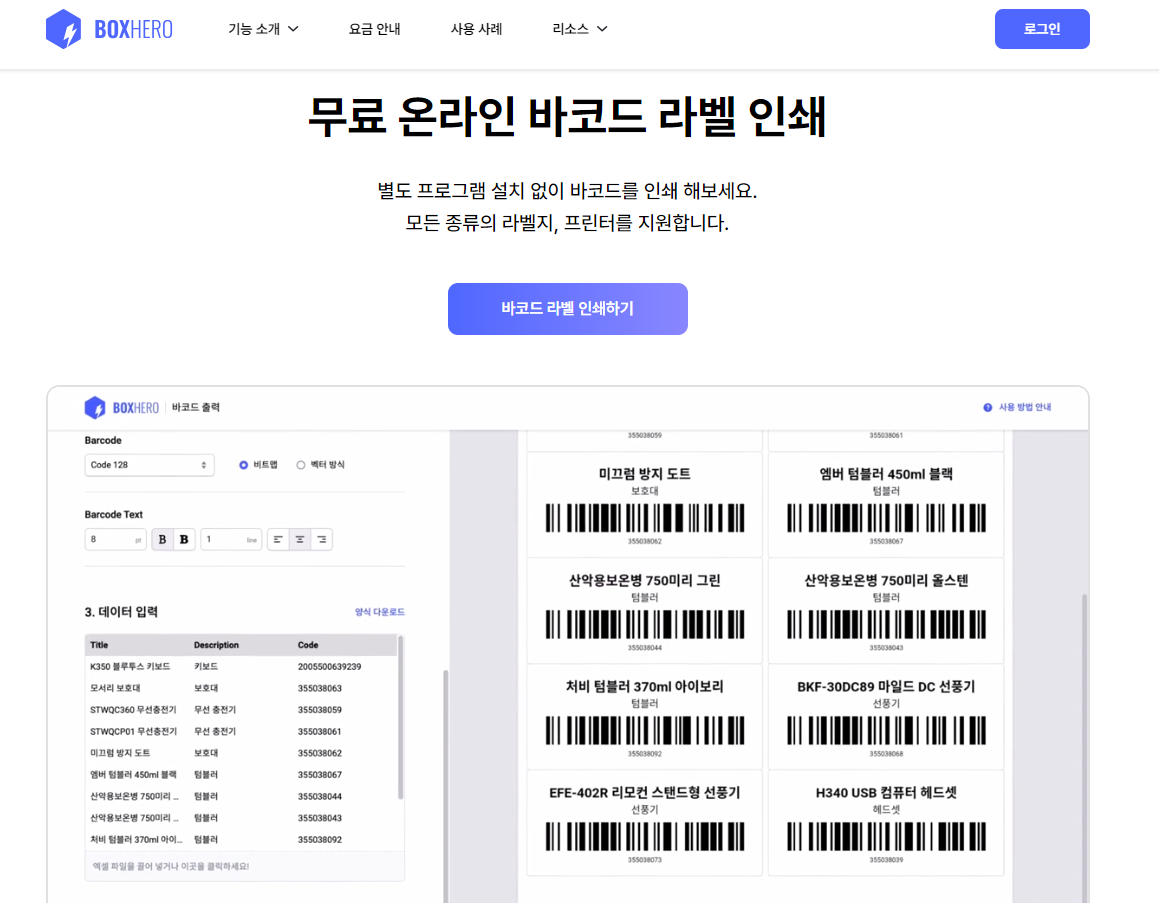Click the data table scrollbar

tap(401, 717)
